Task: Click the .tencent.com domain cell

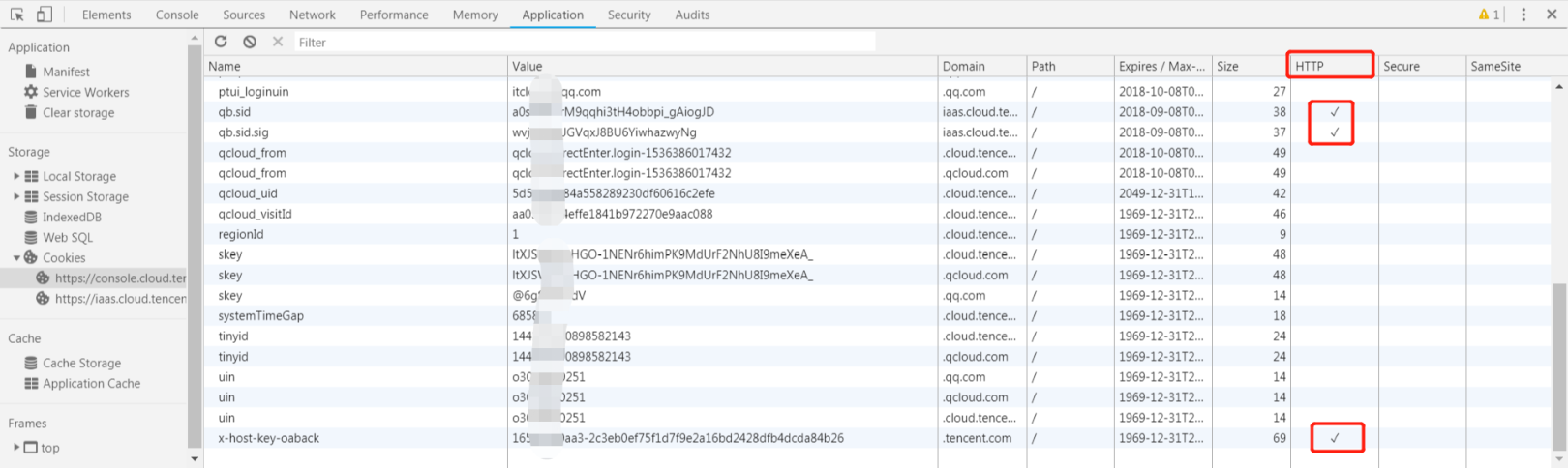Action: click(982, 437)
